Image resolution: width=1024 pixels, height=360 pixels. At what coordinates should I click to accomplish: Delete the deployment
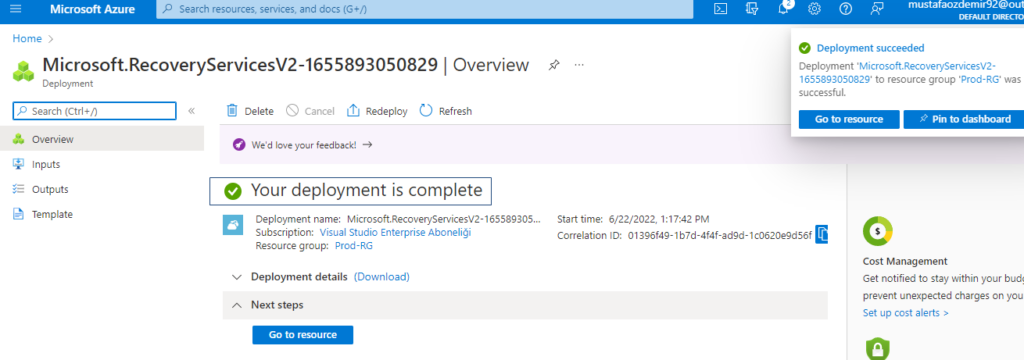pos(250,111)
